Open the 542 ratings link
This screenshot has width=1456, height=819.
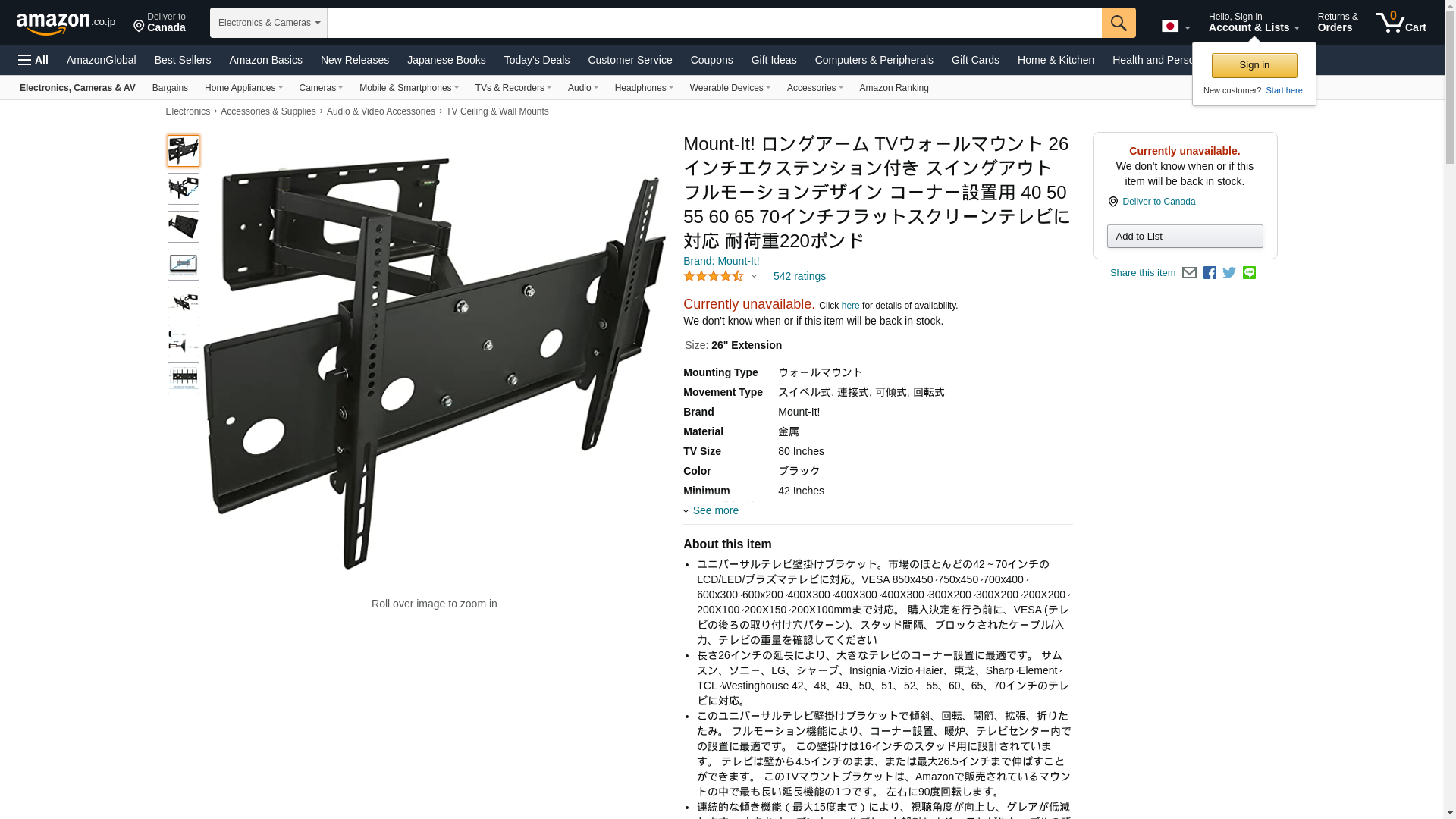pyautogui.click(x=799, y=276)
